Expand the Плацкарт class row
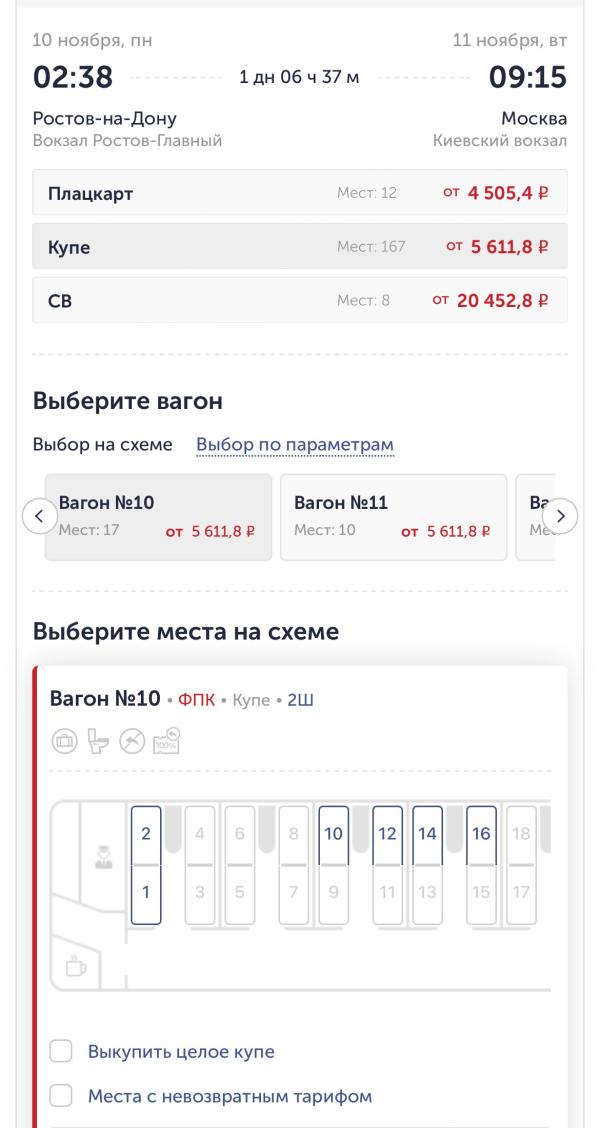This screenshot has width=600, height=1128. click(x=300, y=193)
